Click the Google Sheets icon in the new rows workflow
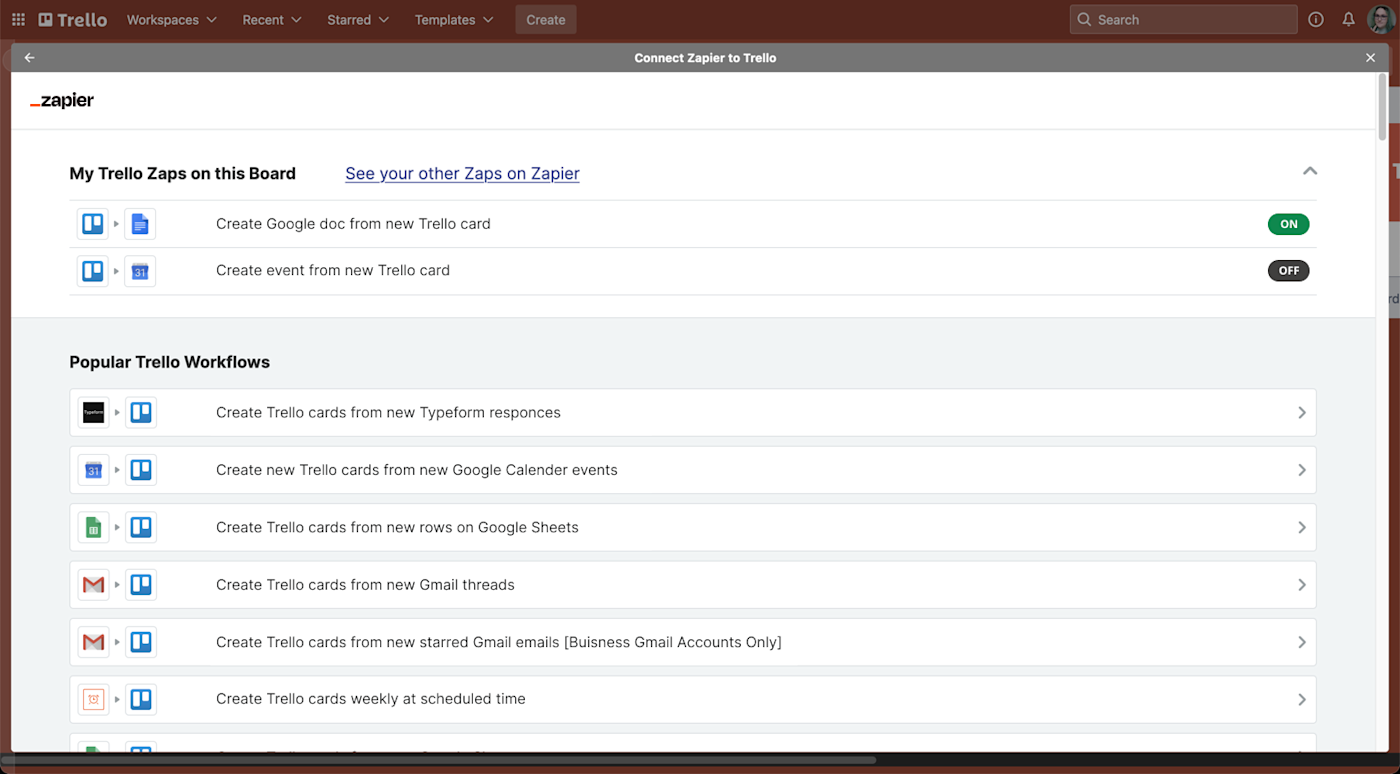Viewport: 1400px width, 774px height. pos(94,527)
